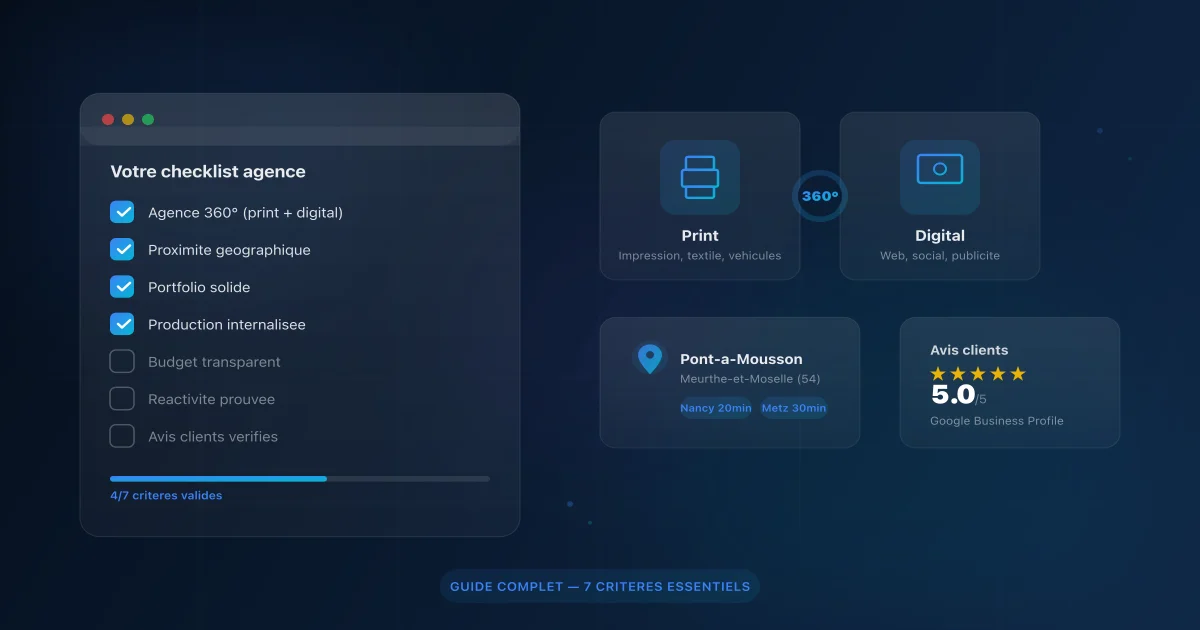Click the 360° circular badge
The width and height of the screenshot is (1200, 630).
[820, 196]
